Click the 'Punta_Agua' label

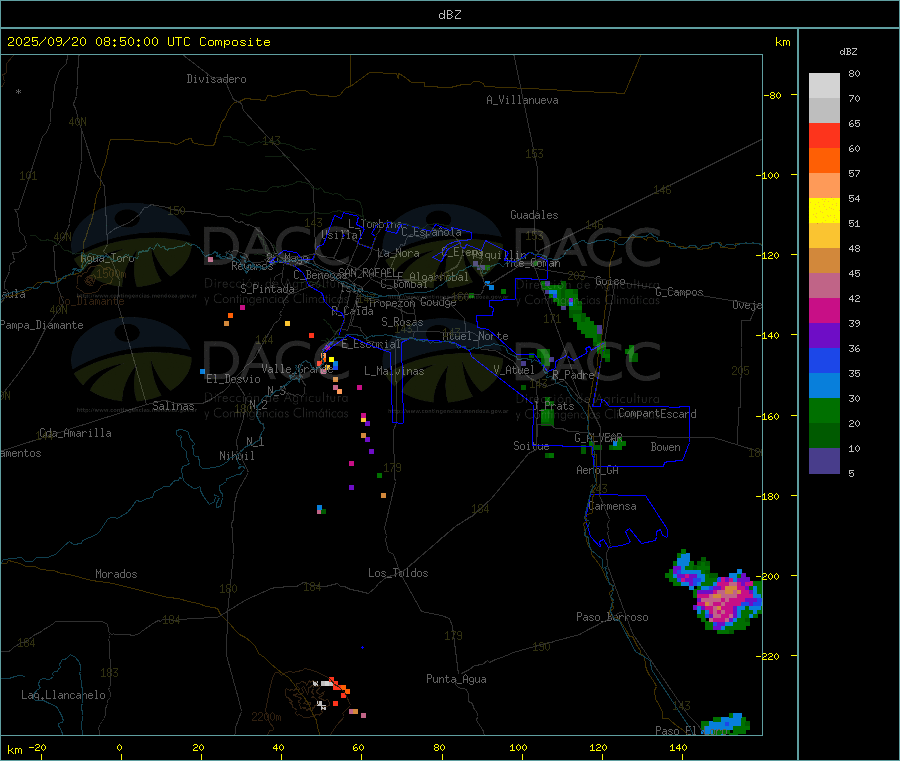(x=456, y=679)
